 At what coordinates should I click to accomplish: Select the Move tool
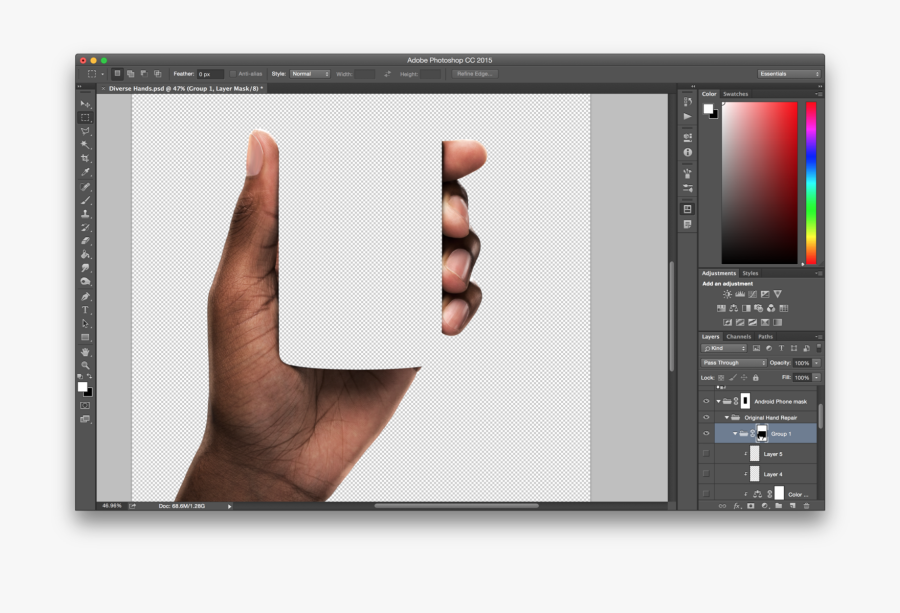coord(87,101)
